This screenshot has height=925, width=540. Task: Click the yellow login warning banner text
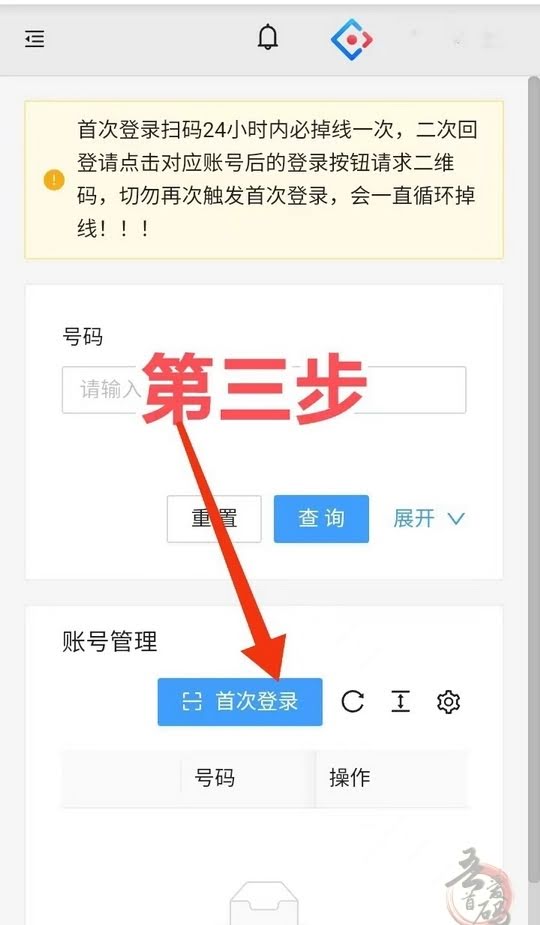(276, 179)
